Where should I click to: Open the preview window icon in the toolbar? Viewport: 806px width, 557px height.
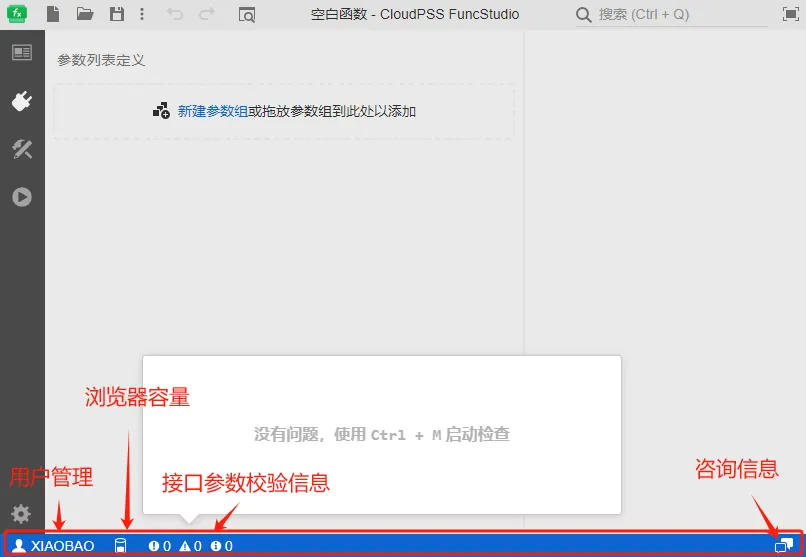click(x=247, y=15)
